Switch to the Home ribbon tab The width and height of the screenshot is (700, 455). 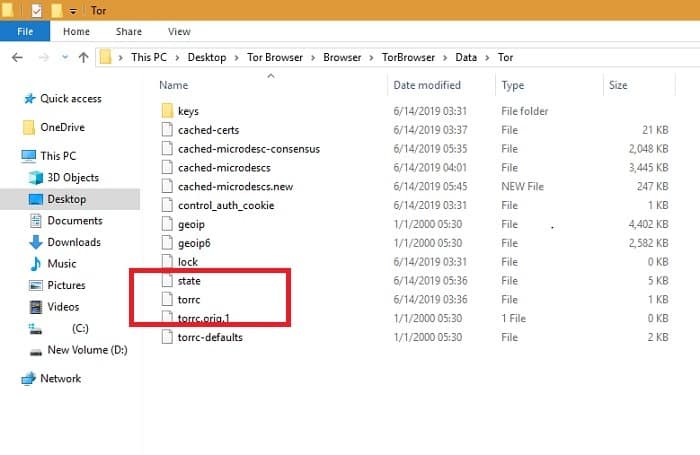(76, 31)
